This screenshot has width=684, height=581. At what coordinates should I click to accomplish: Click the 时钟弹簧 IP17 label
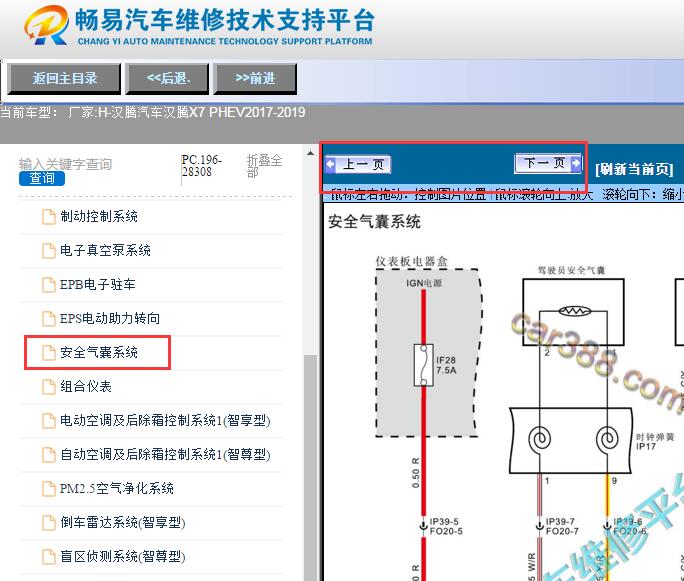(655, 441)
